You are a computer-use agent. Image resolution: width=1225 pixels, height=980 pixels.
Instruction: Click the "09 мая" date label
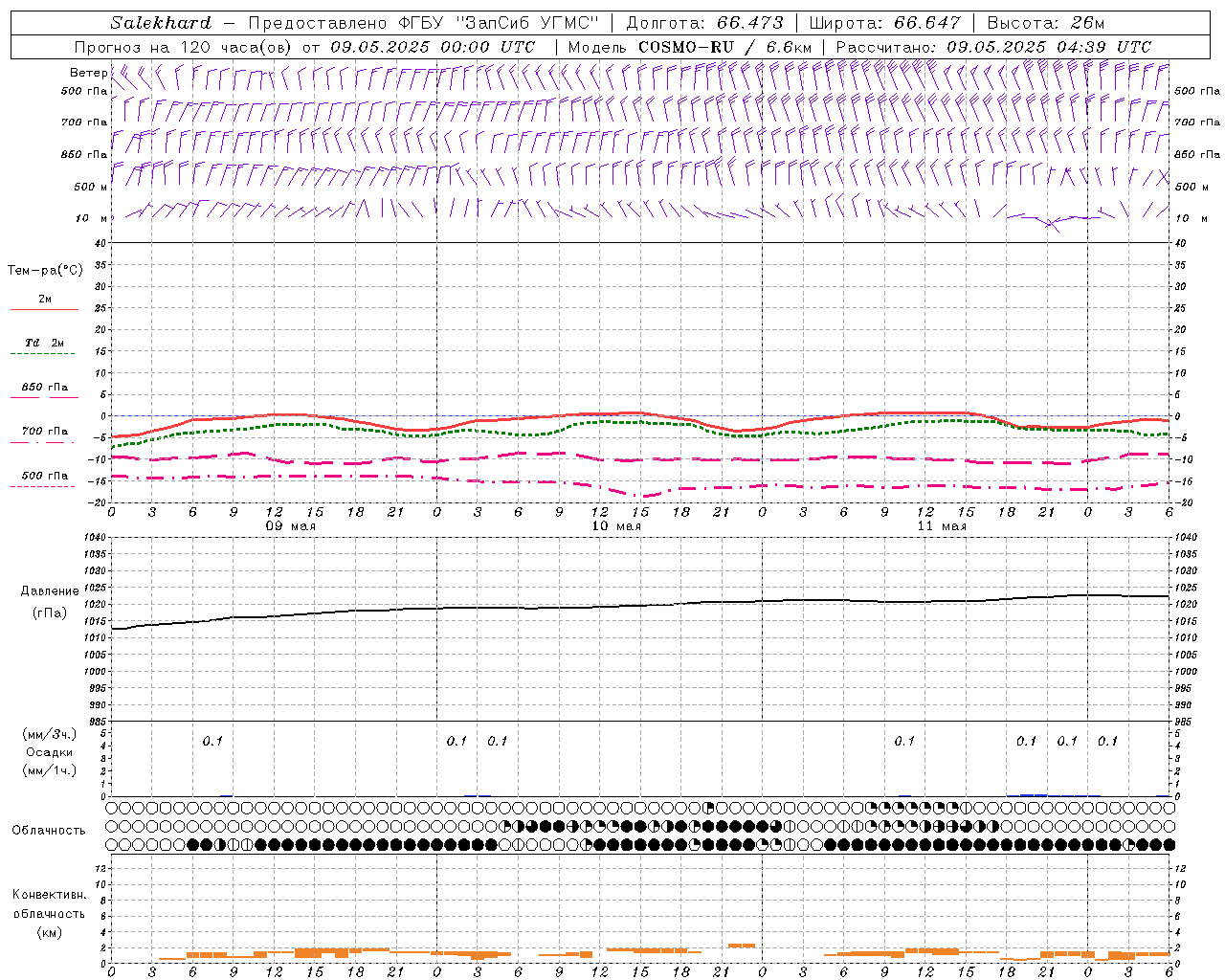[290, 526]
